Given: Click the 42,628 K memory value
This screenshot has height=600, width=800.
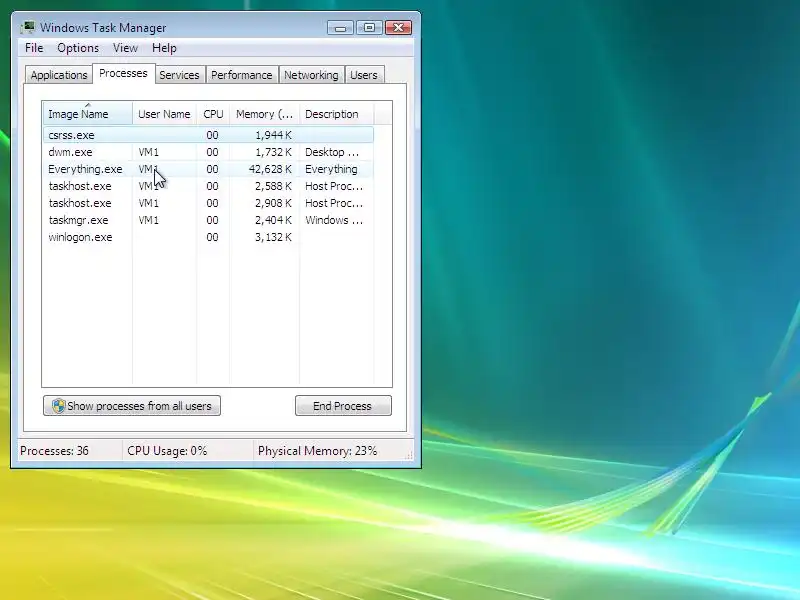Looking at the screenshot, I should [x=270, y=169].
